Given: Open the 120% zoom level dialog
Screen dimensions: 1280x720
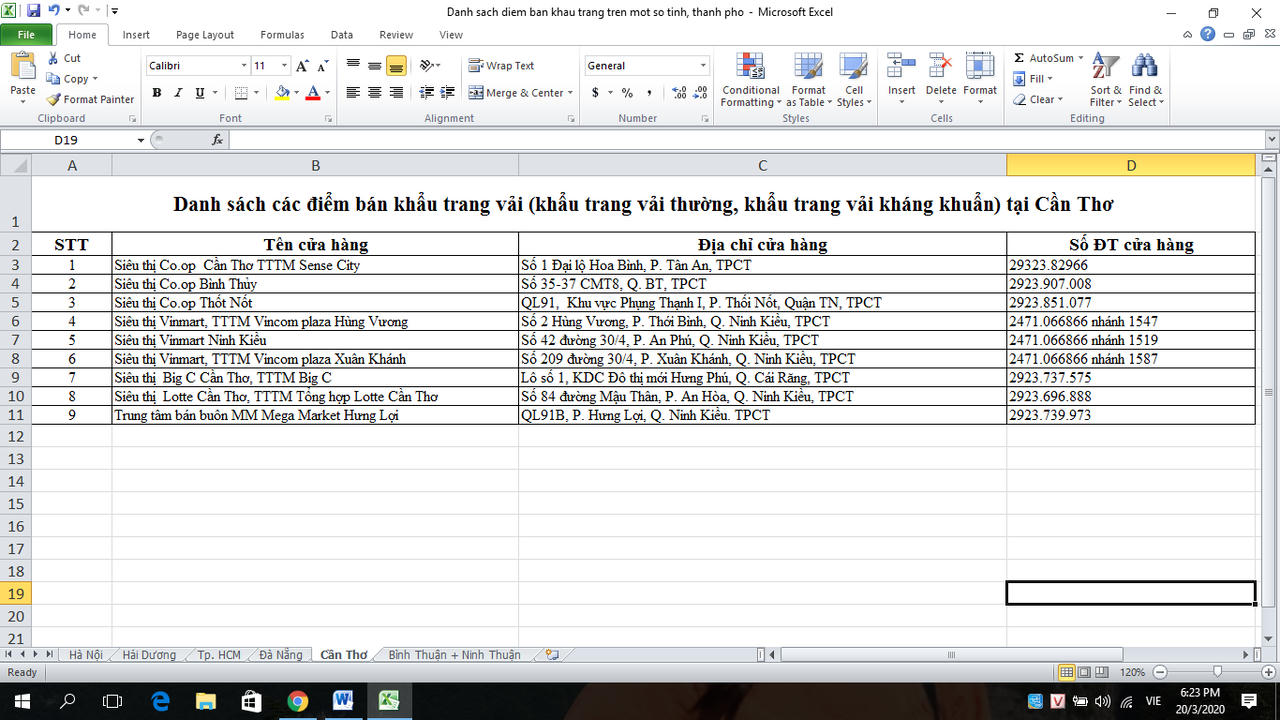Looking at the screenshot, I should 1132,672.
